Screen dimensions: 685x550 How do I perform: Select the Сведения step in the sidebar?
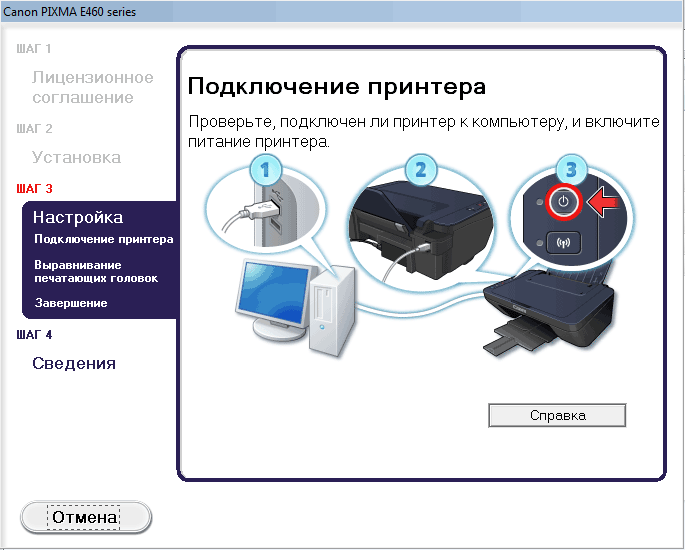coord(74,363)
